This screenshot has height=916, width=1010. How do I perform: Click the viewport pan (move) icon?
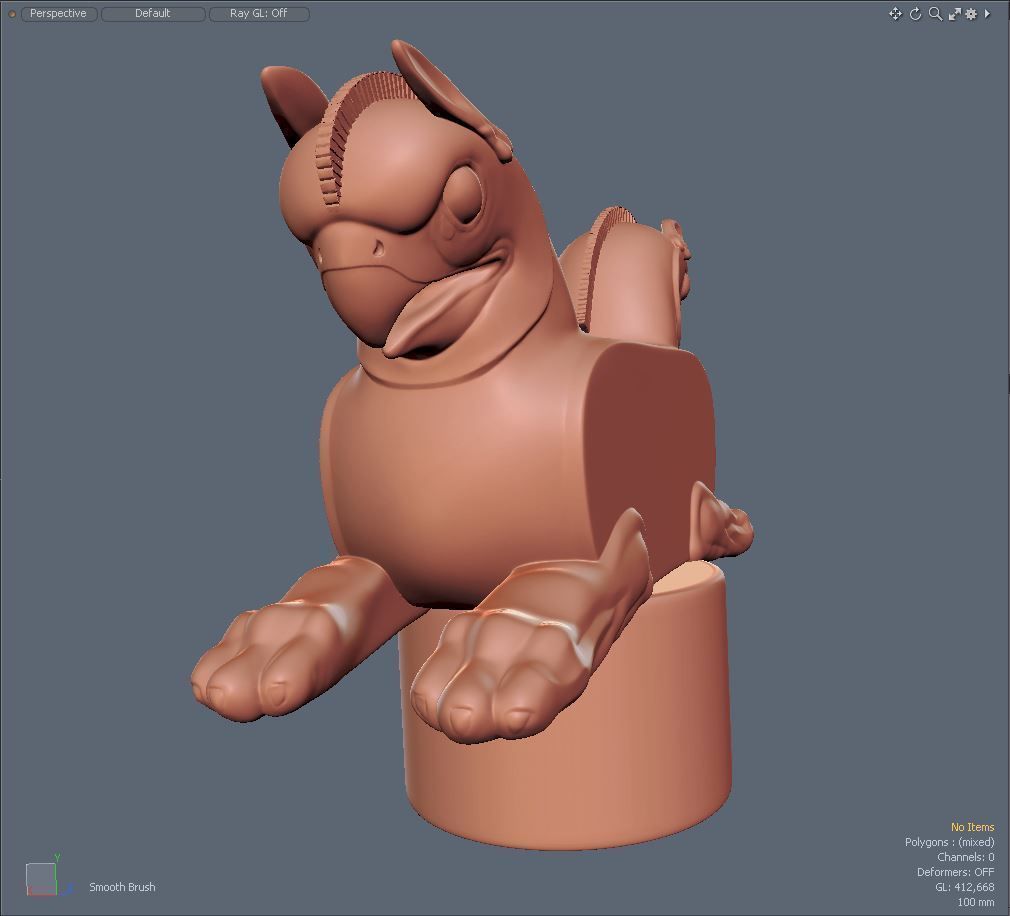[x=895, y=14]
